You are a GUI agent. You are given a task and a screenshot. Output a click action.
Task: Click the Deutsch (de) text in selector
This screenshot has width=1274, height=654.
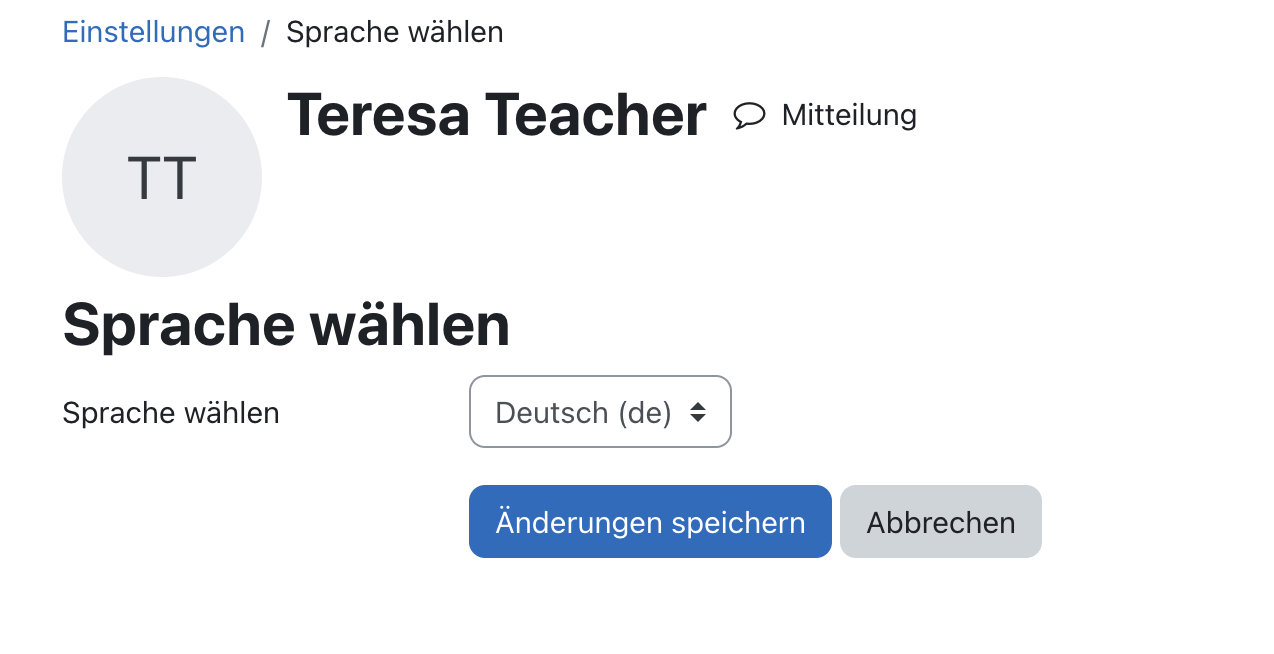coord(583,412)
